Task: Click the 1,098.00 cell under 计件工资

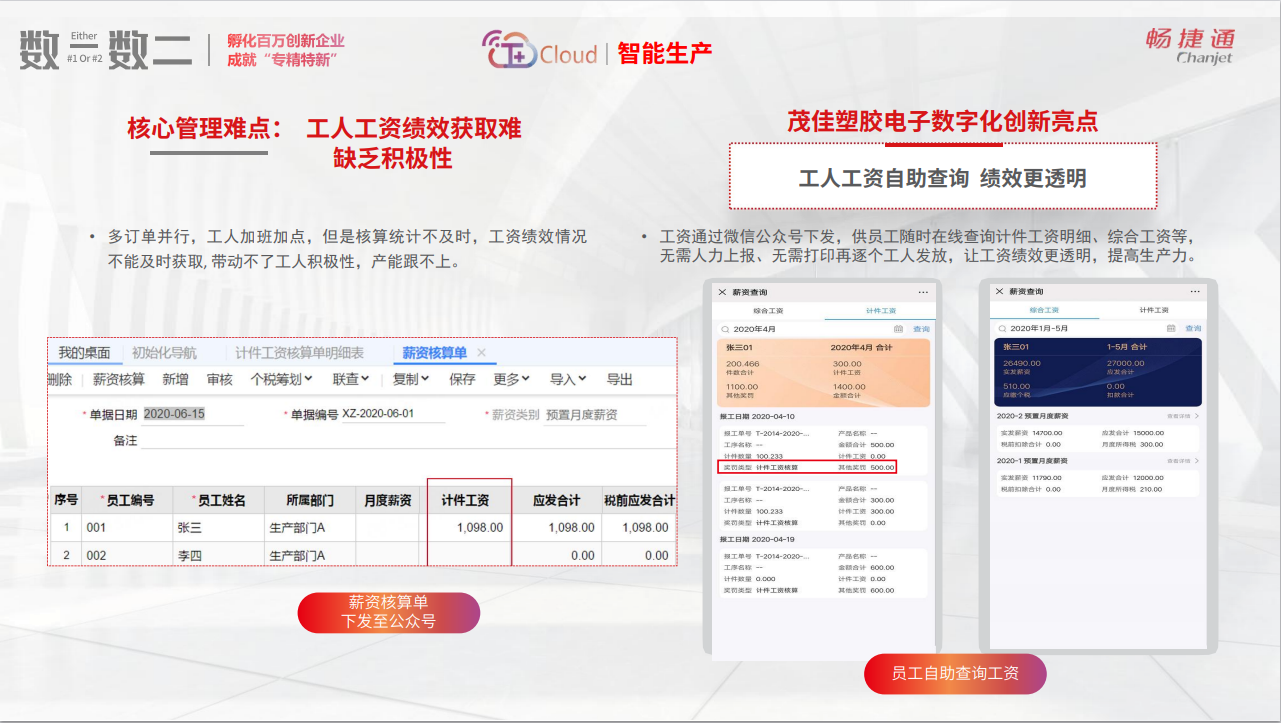Action: click(469, 527)
